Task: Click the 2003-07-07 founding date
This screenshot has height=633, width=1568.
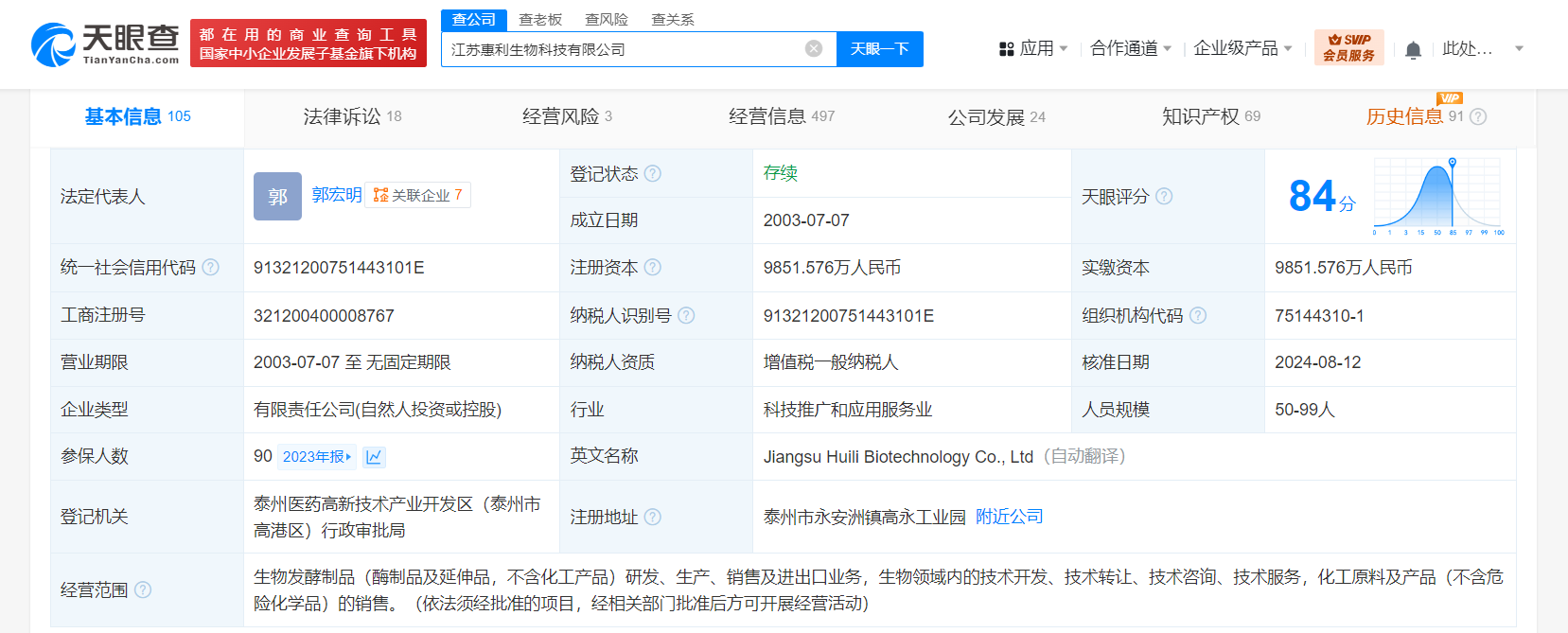Action: click(x=806, y=220)
